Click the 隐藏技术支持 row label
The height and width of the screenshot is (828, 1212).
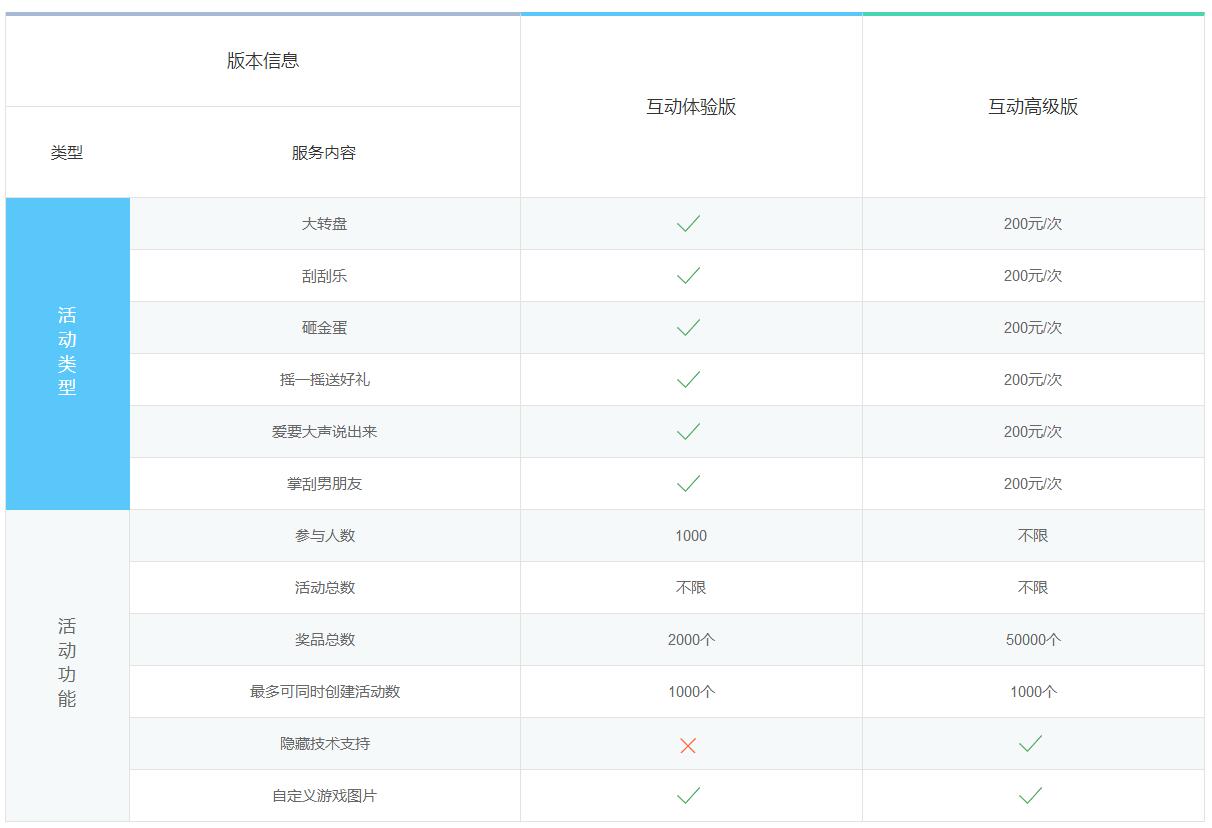(x=325, y=744)
